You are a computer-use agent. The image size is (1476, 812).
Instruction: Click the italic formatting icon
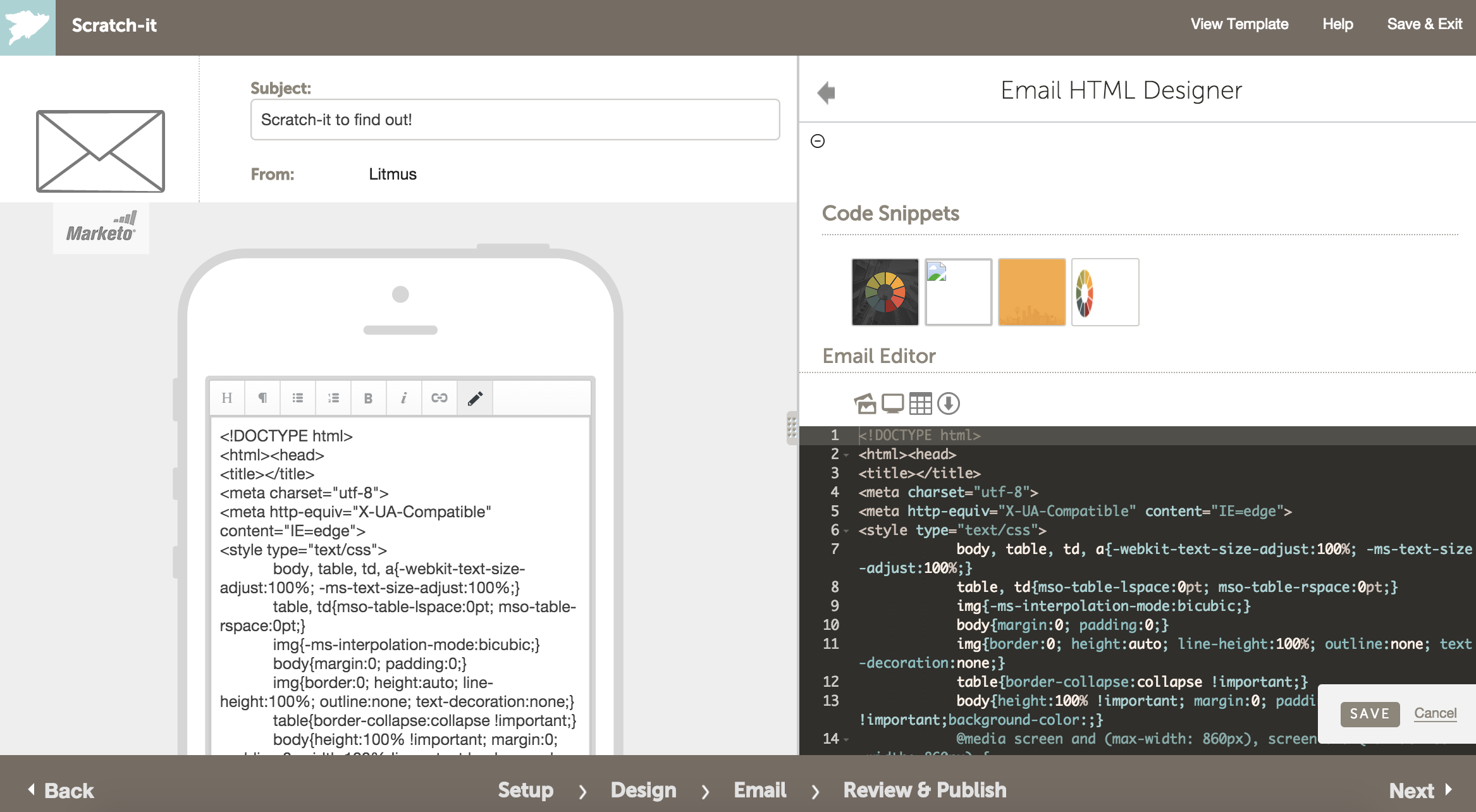[403, 398]
